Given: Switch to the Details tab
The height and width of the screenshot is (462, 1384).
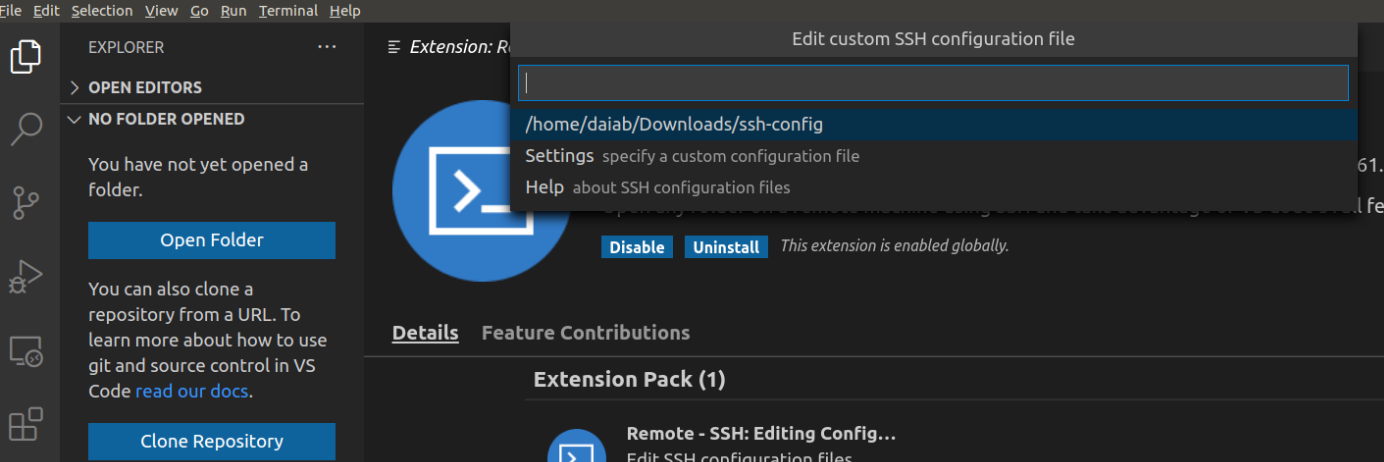Looking at the screenshot, I should pos(425,333).
